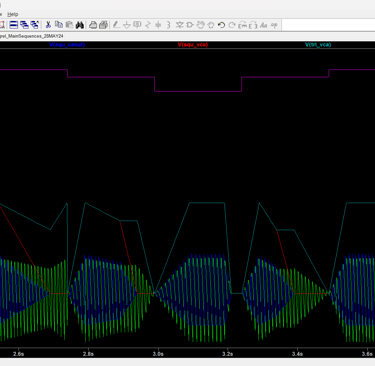Image resolution: width=375 pixels, height=366 pixels.
Task: Select the SPICE directive '.op' tool
Action: 274,25
